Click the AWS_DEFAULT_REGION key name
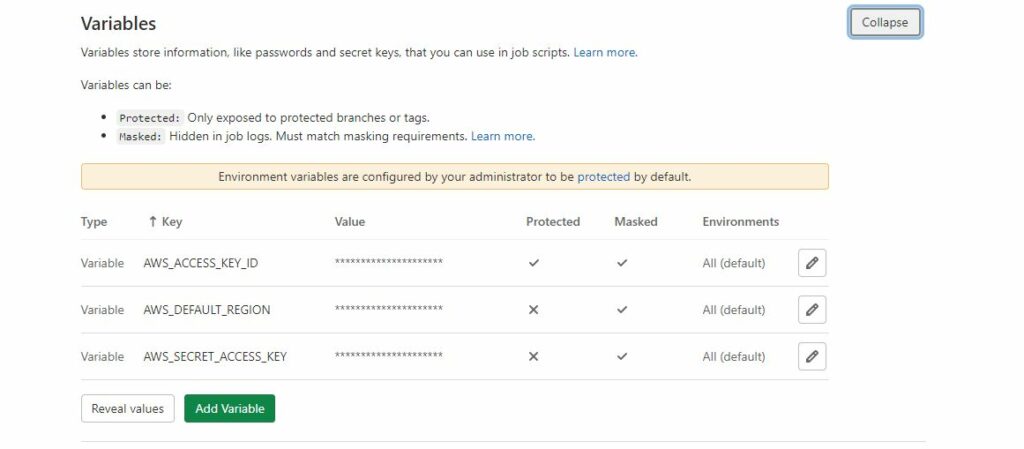This screenshot has width=1024, height=449. [207, 310]
